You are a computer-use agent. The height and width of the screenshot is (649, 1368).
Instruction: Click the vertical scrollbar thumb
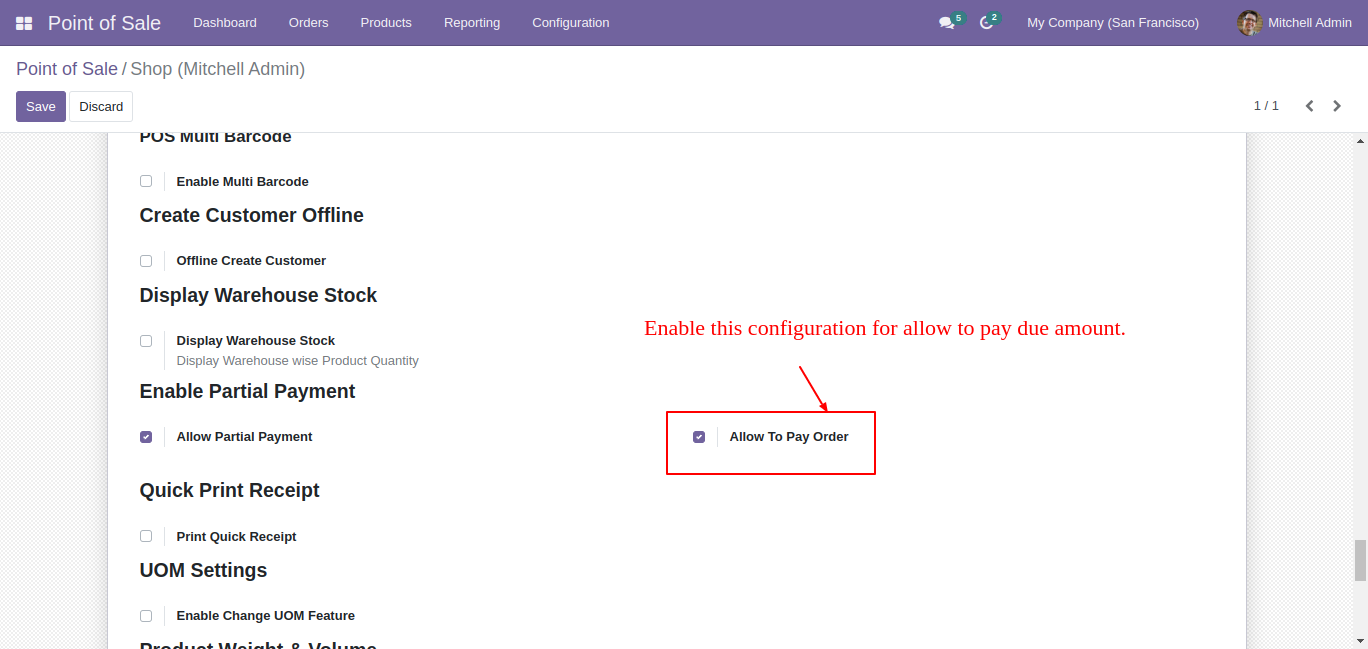pyautogui.click(x=1360, y=560)
